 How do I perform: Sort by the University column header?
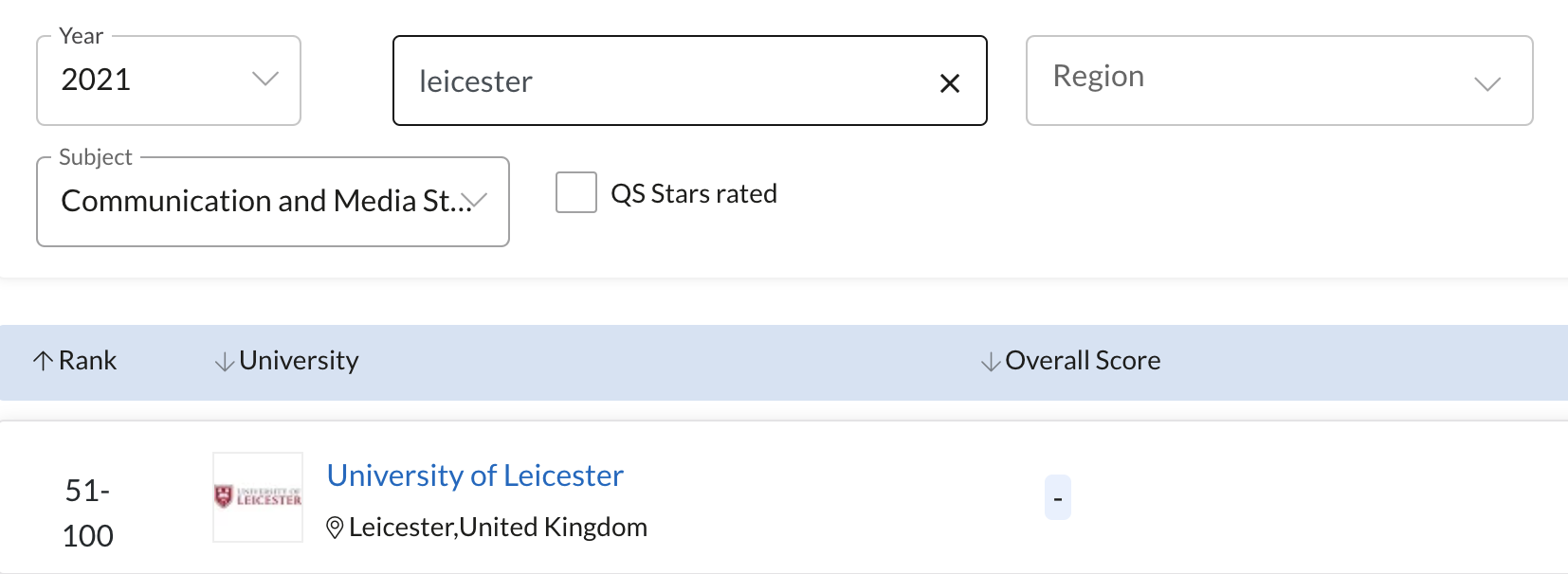(299, 361)
